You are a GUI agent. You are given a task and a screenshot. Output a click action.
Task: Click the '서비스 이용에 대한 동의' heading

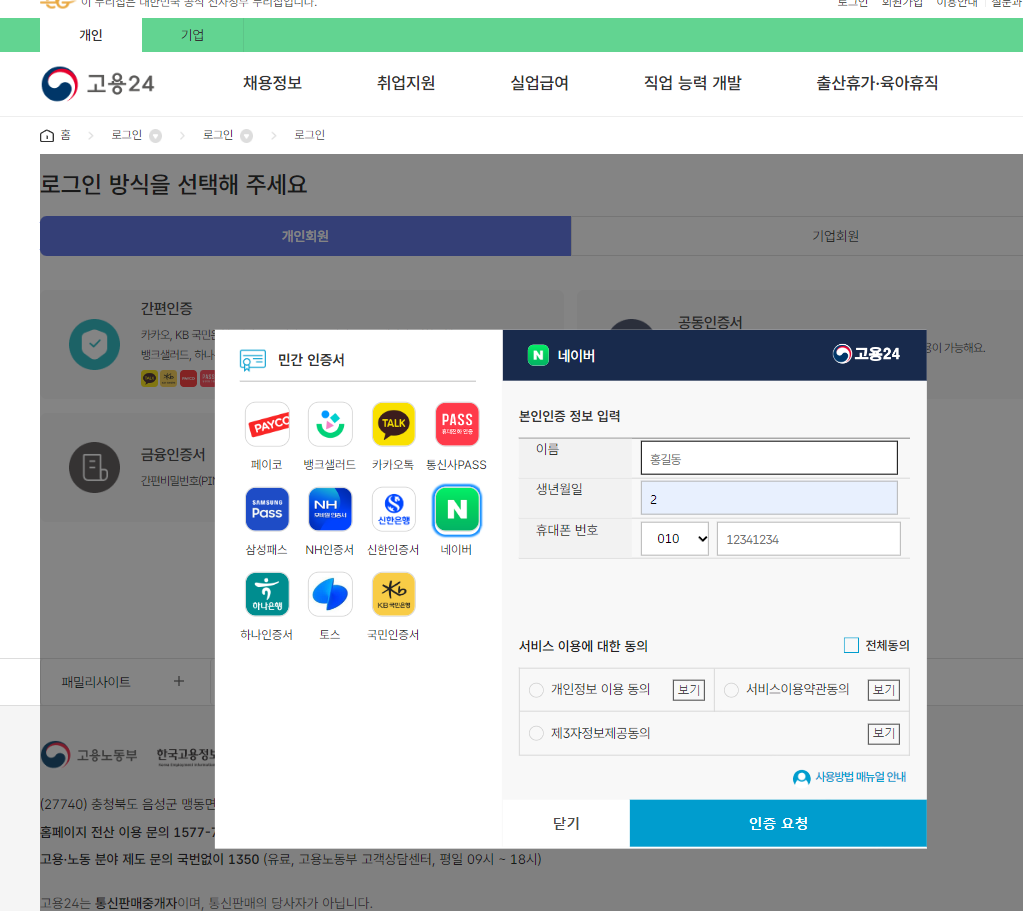(x=583, y=645)
